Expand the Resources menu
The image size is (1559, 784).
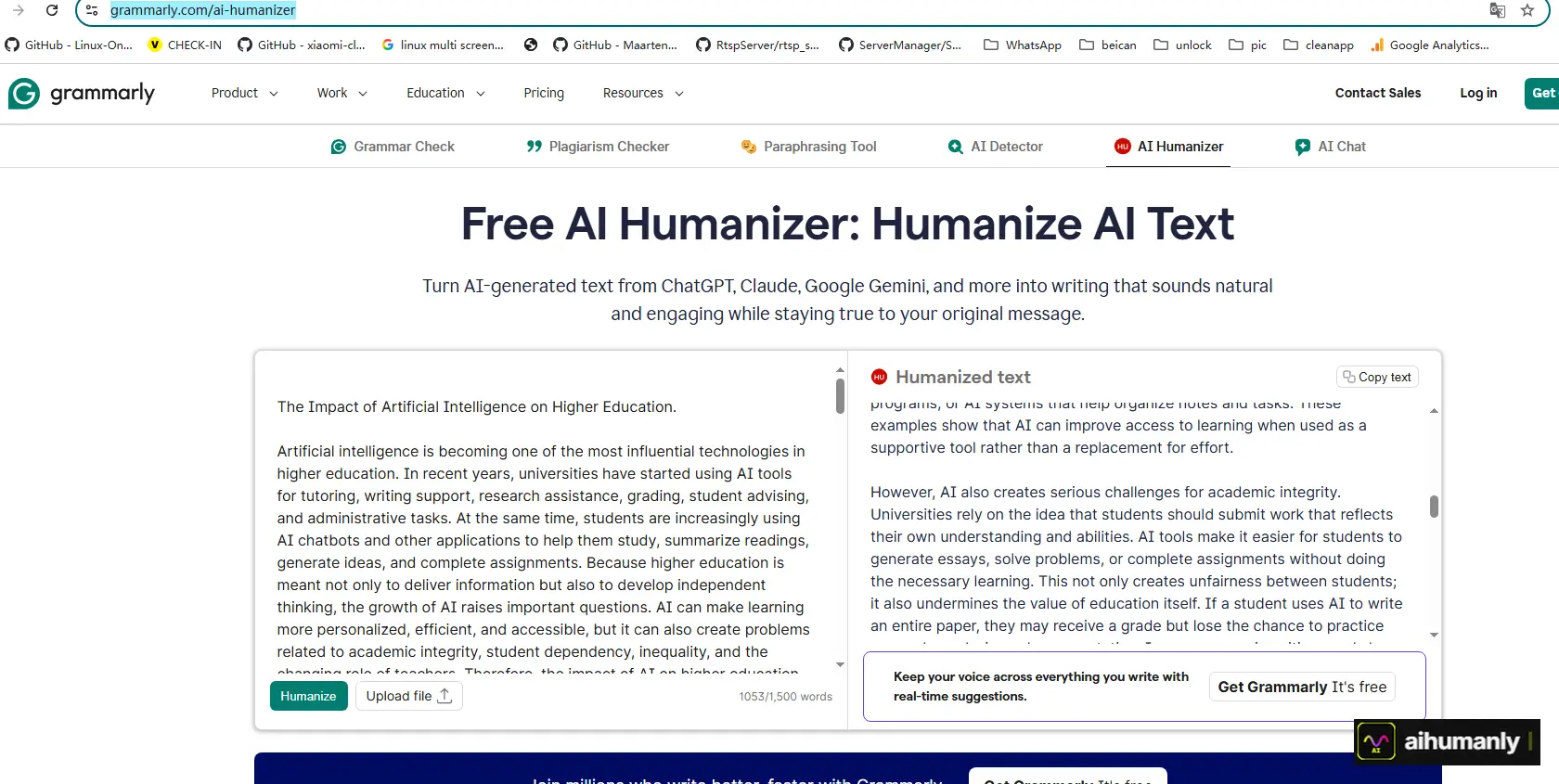[643, 93]
